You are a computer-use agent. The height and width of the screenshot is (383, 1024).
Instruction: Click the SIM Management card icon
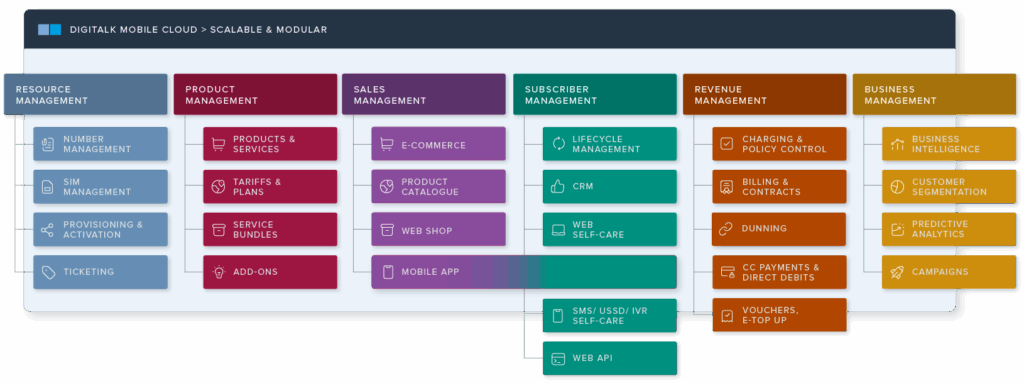(x=47, y=187)
